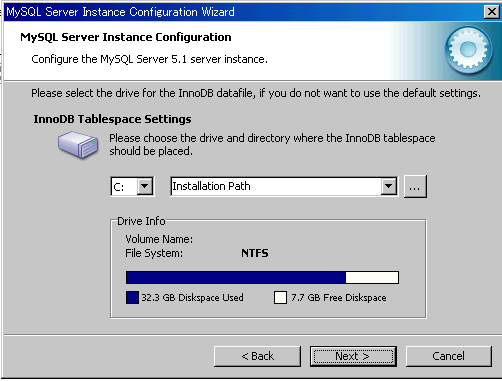Click the 'Configure the MySQL Server 5.1' subtitle
Screen dimensions: 502x381
[149, 59]
